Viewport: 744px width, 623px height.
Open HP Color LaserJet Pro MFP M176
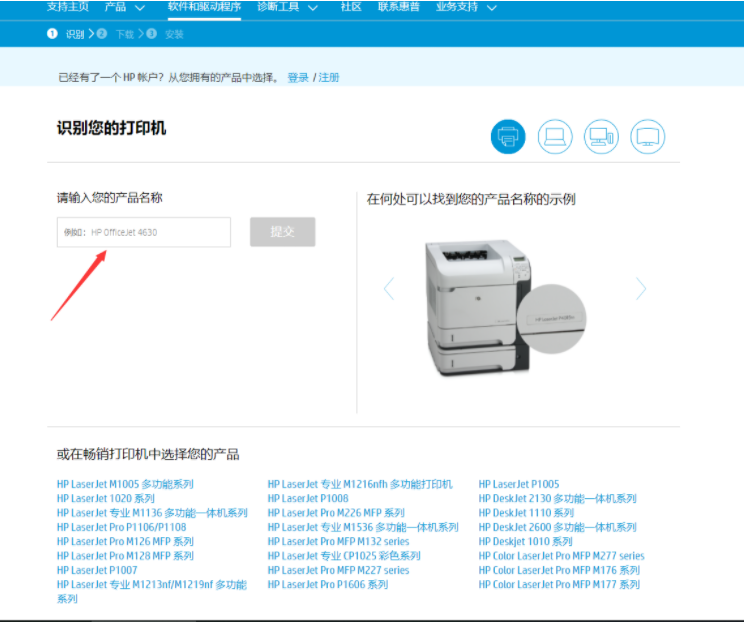click(559, 570)
